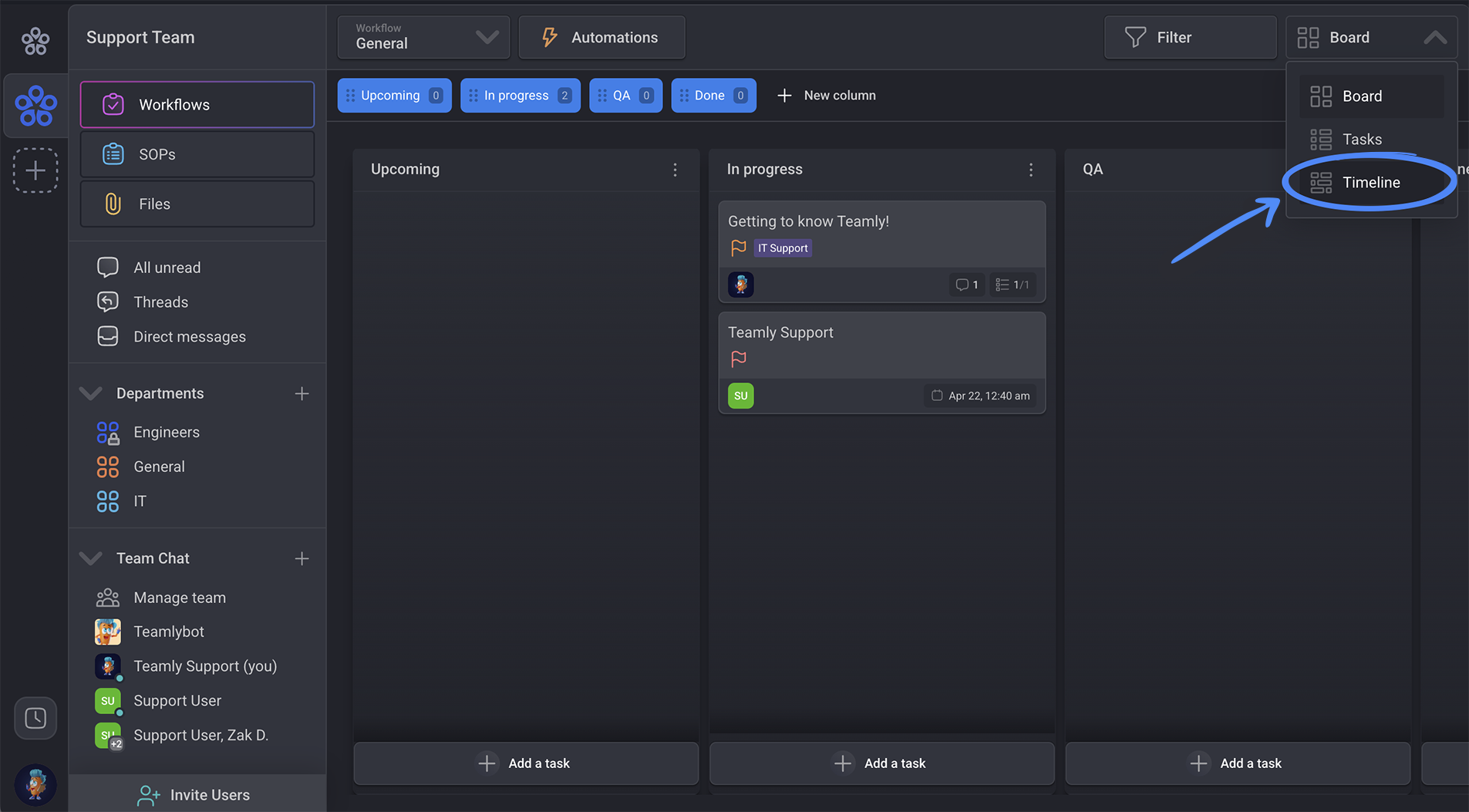Click the QA column chip
This screenshot has height=812, width=1469.
pyautogui.click(x=625, y=96)
